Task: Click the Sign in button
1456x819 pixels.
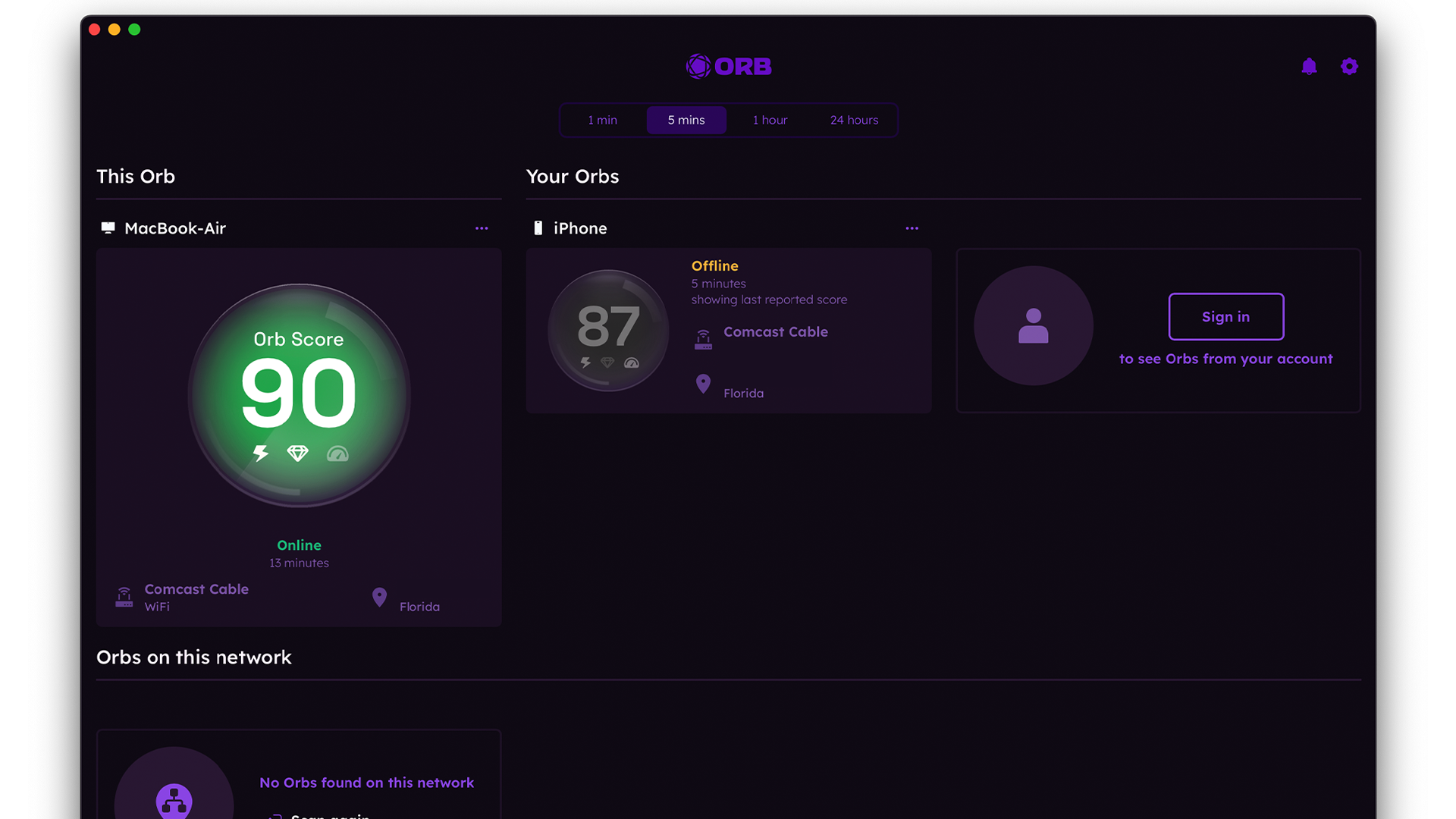Action: click(x=1225, y=317)
